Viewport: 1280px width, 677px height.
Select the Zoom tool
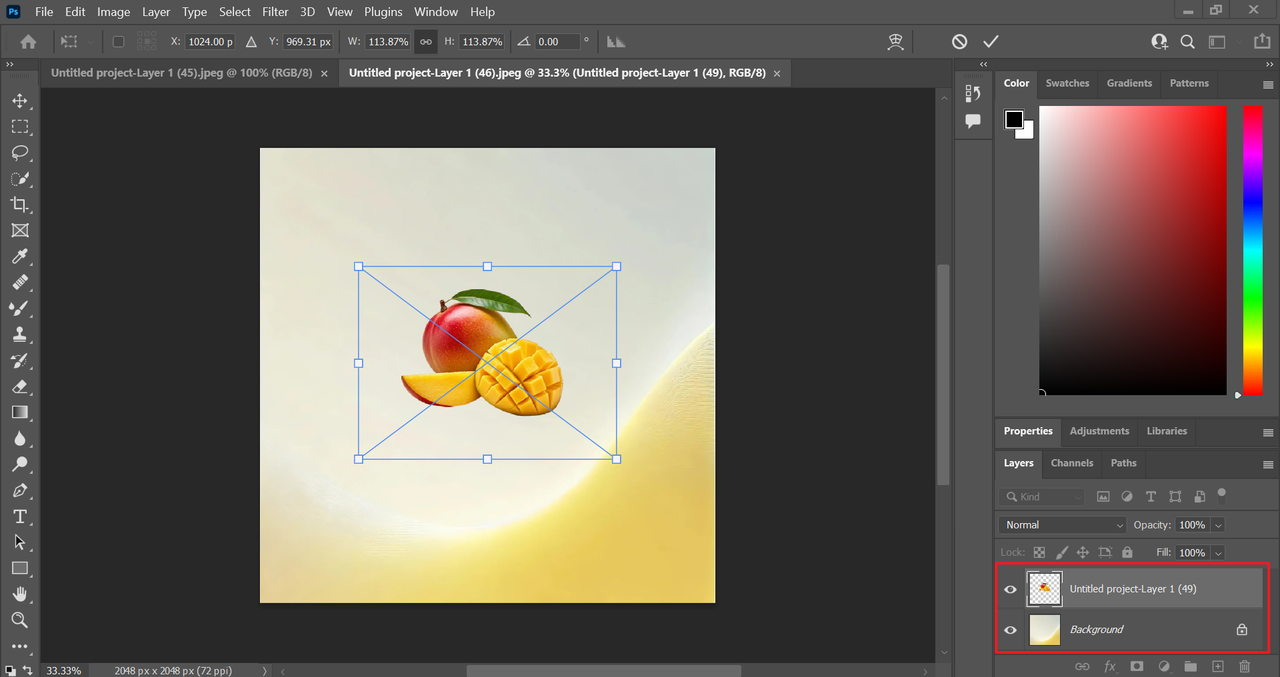(19, 621)
